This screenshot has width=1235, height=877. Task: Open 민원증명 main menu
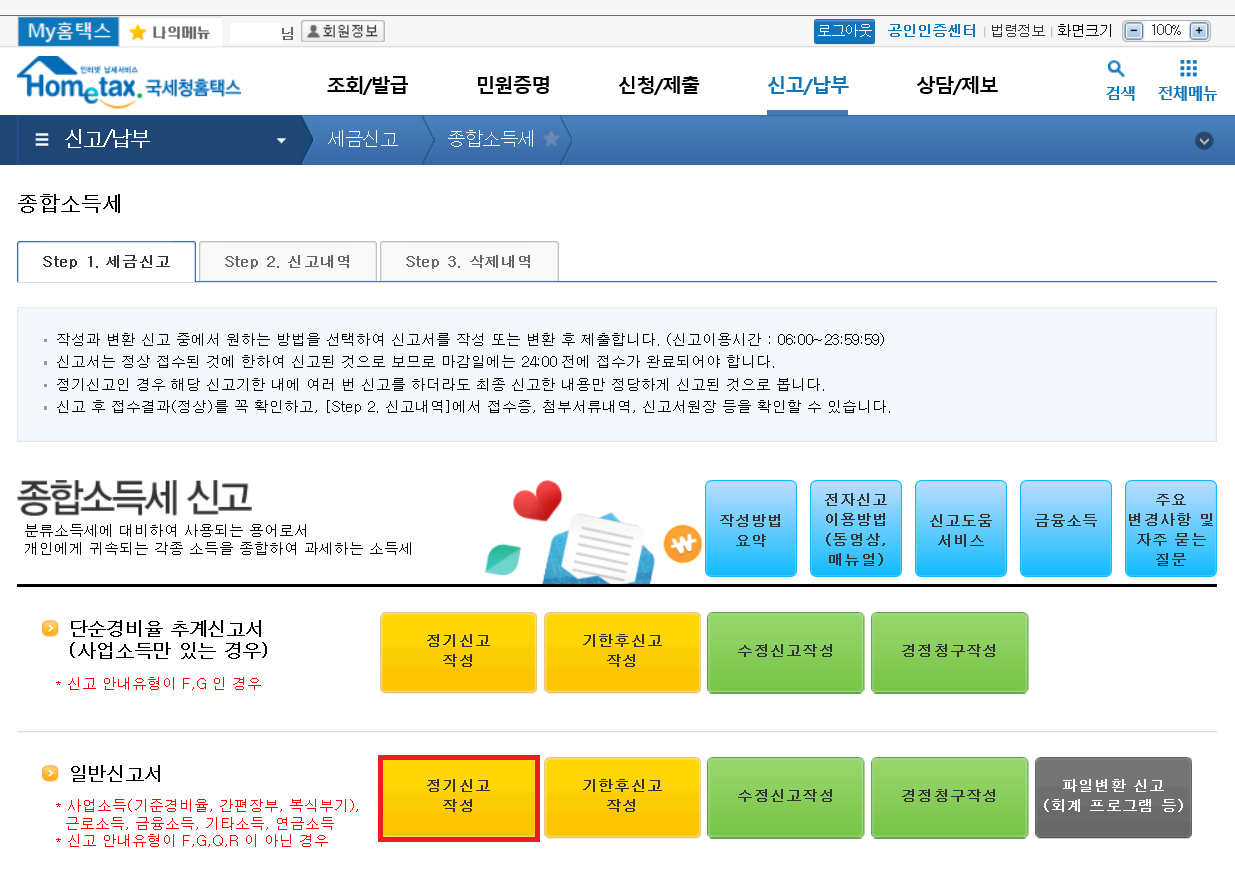click(513, 85)
